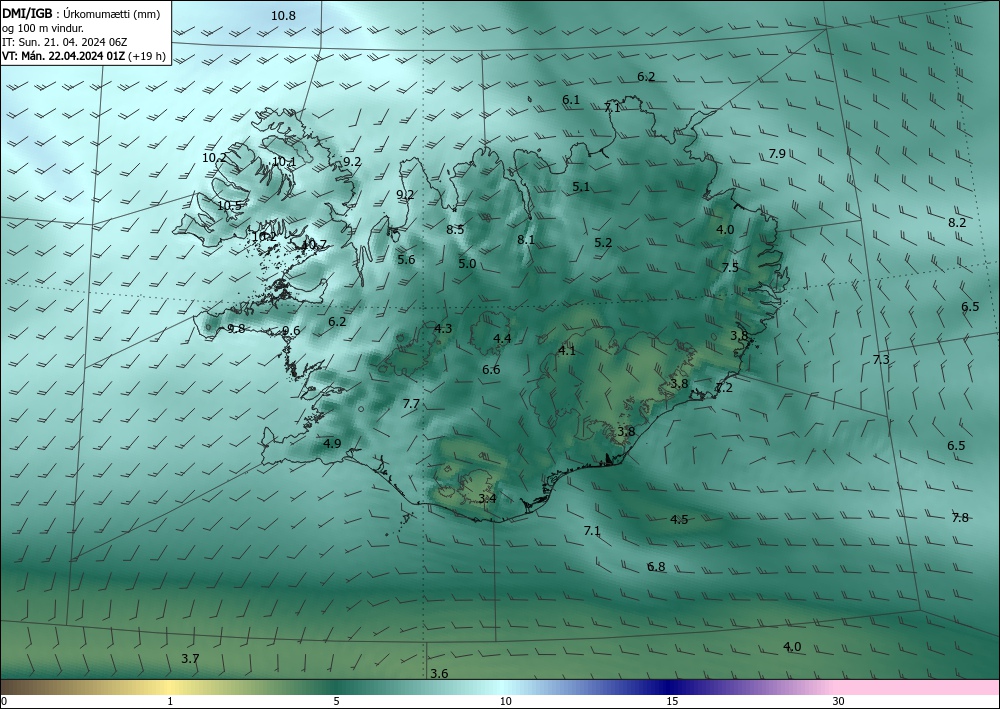Click the 9.6 map value
Screen dimensions: 1000x709
click(291, 330)
